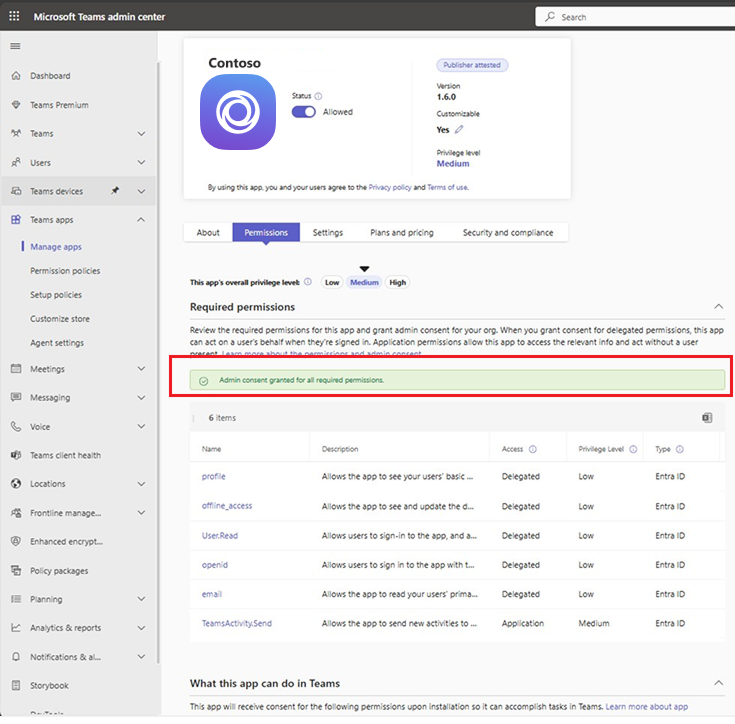Click the info icon in Type column header
The height and width of the screenshot is (724, 735).
[x=680, y=449]
